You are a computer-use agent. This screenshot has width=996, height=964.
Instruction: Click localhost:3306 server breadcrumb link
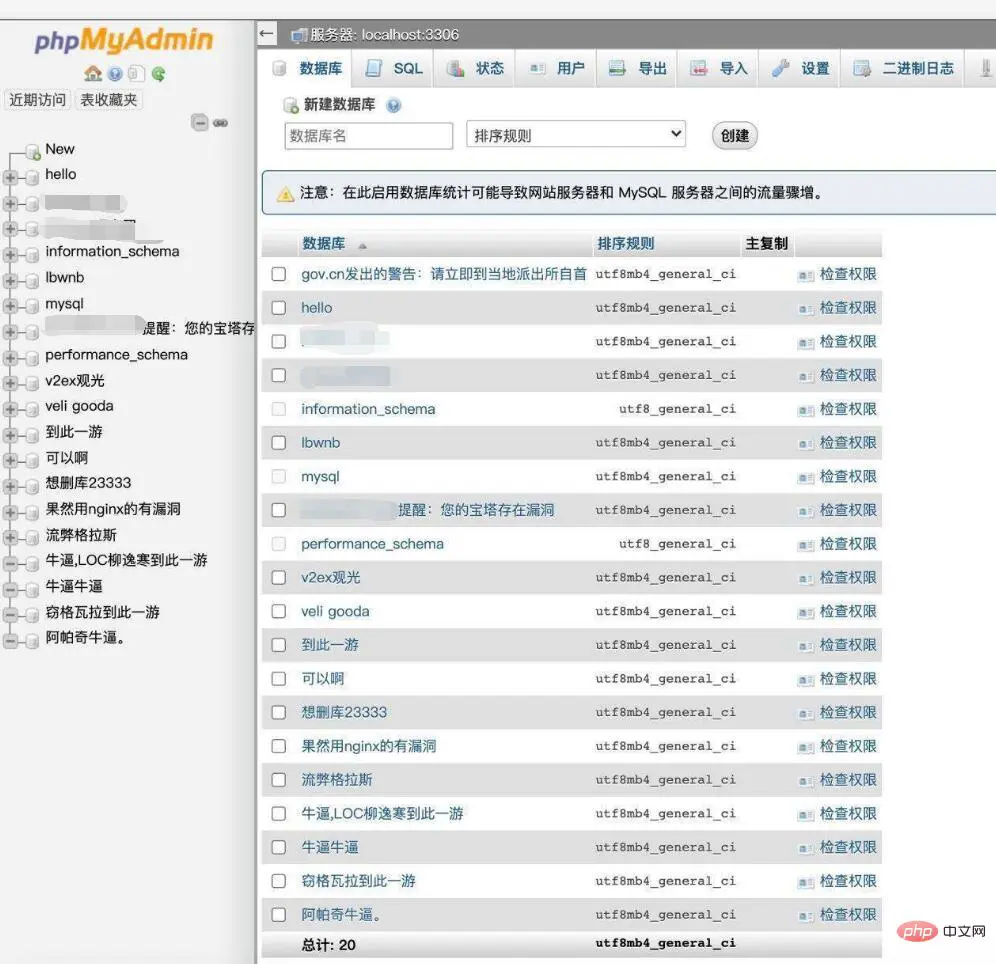tap(410, 35)
